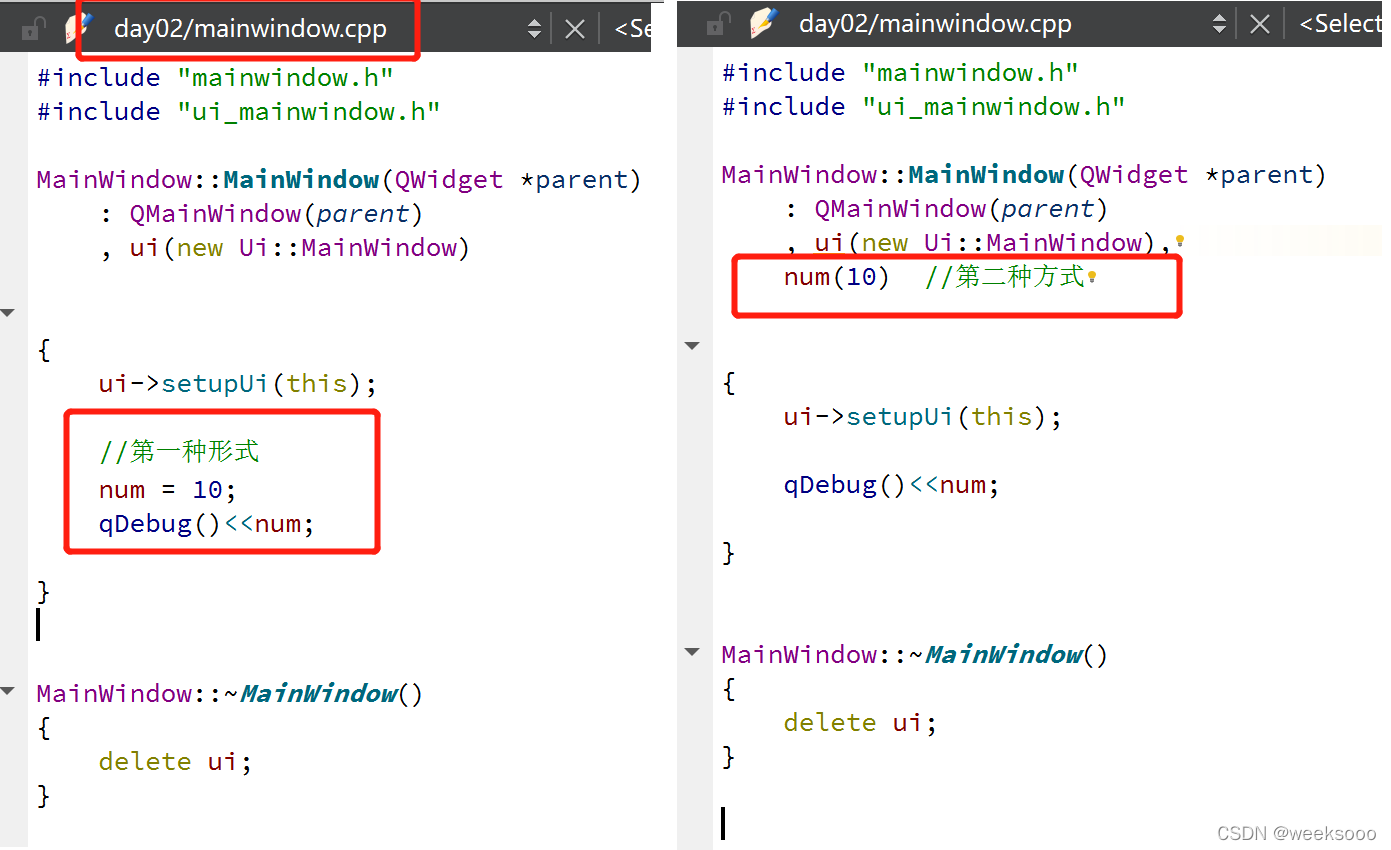Click the cpp file icon in the left editor toolbar
This screenshot has width=1391, height=850.
coord(79,28)
